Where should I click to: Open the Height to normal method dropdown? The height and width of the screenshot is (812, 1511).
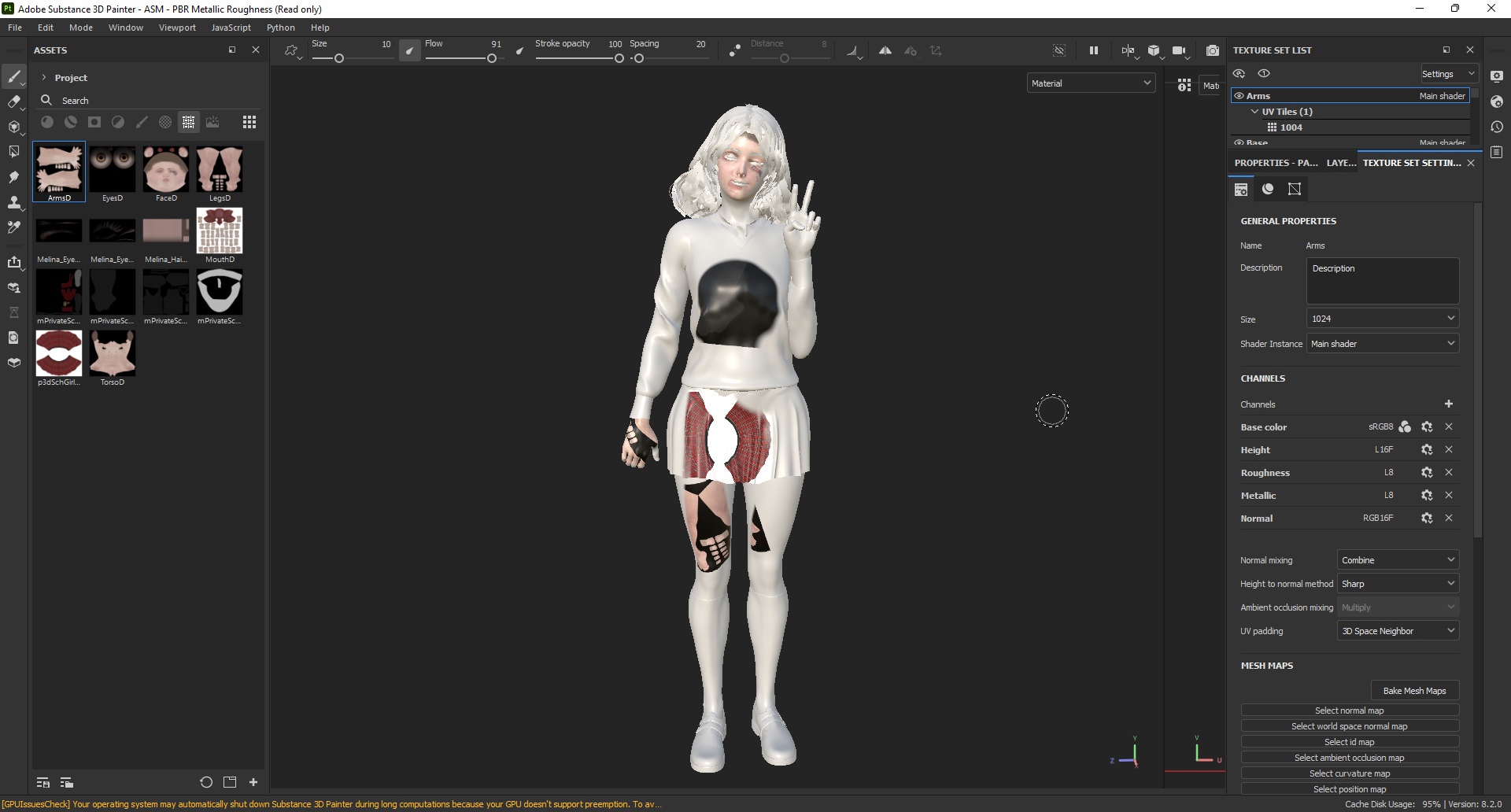pos(1398,584)
